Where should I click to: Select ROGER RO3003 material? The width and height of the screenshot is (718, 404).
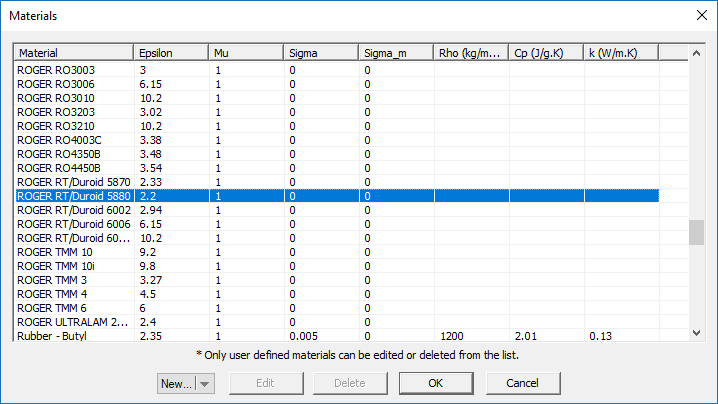[x=56, y=70]
